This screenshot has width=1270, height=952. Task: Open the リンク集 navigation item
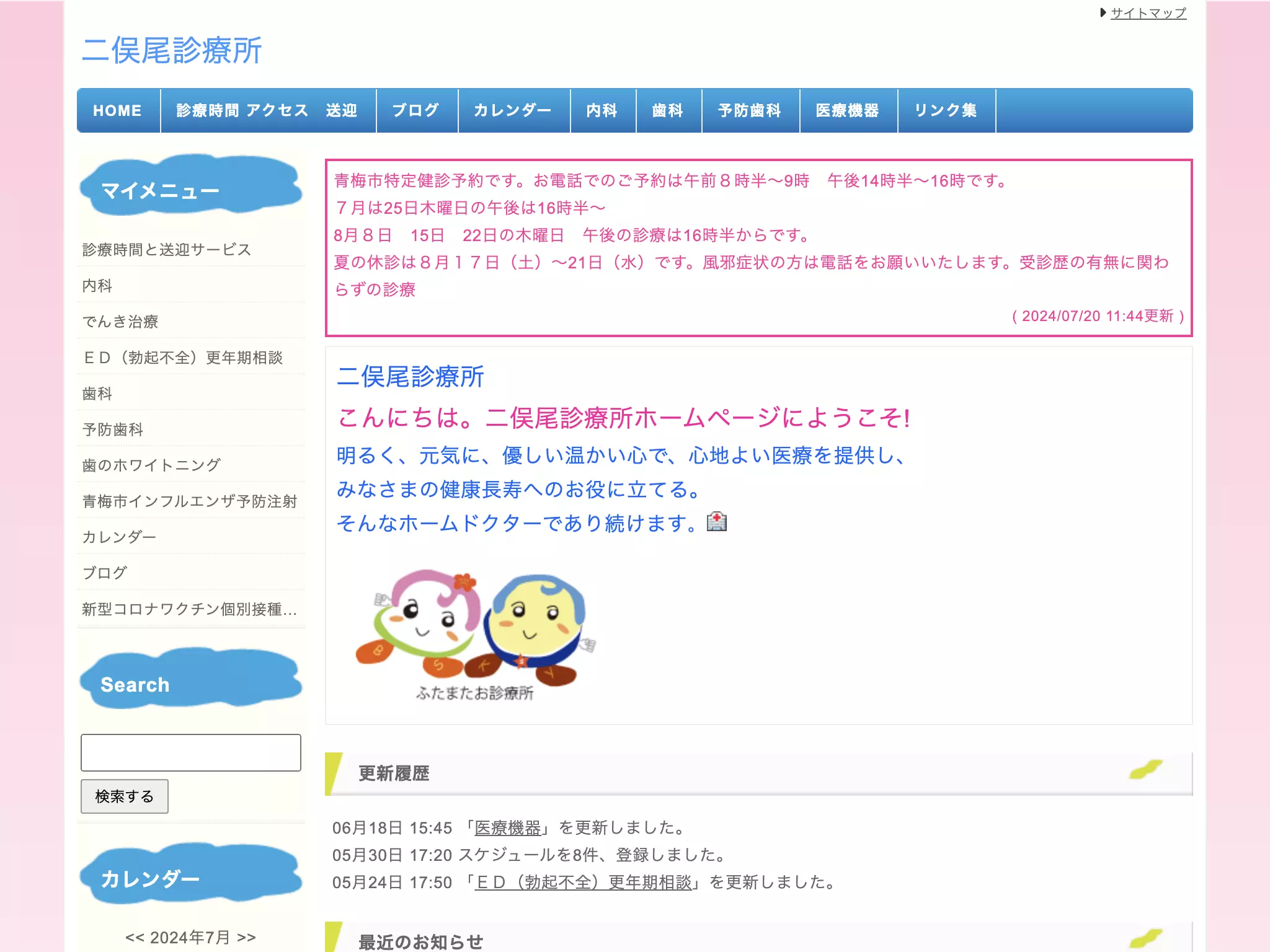pos(946,110)
